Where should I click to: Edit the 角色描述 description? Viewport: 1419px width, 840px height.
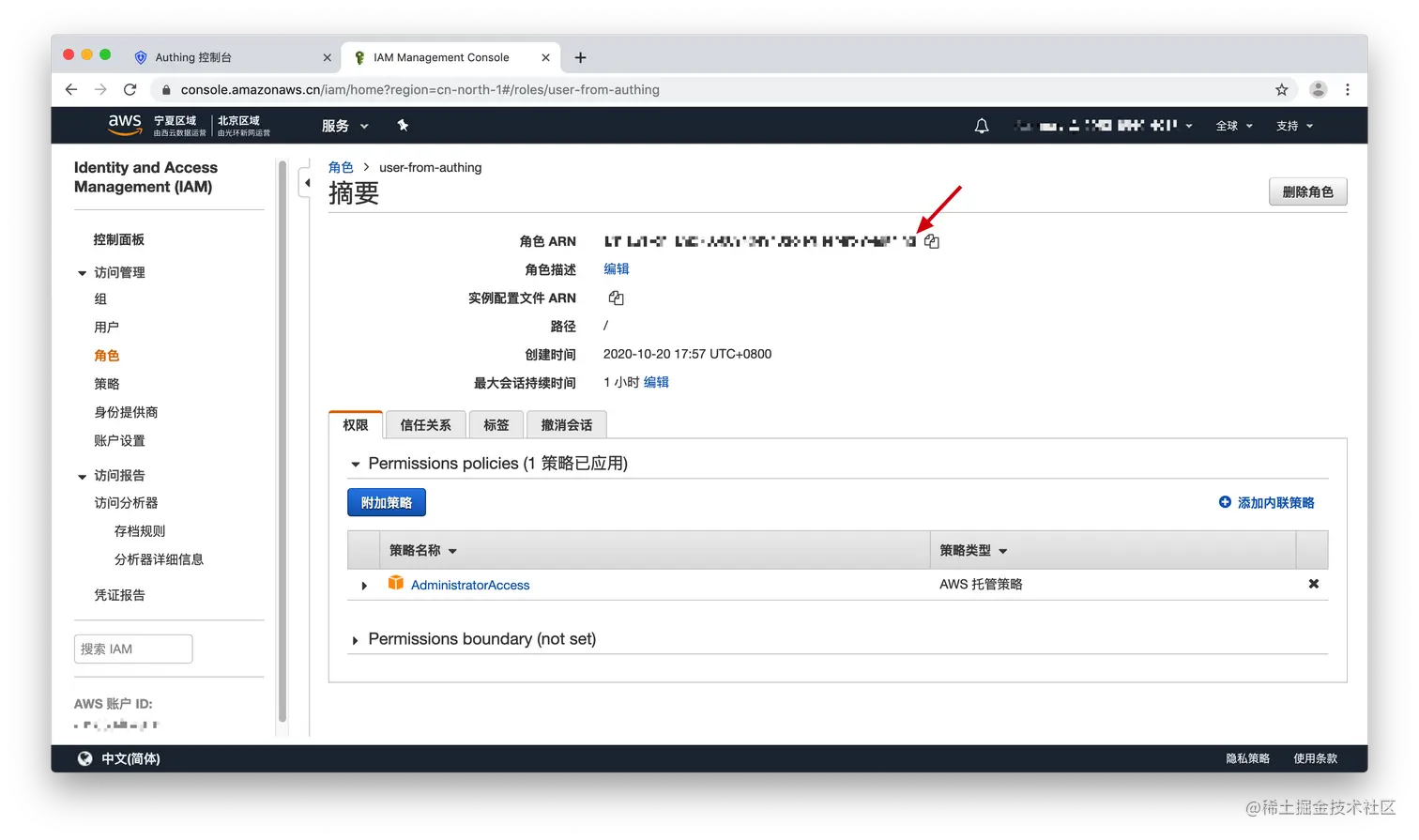[x=617, y=268]
